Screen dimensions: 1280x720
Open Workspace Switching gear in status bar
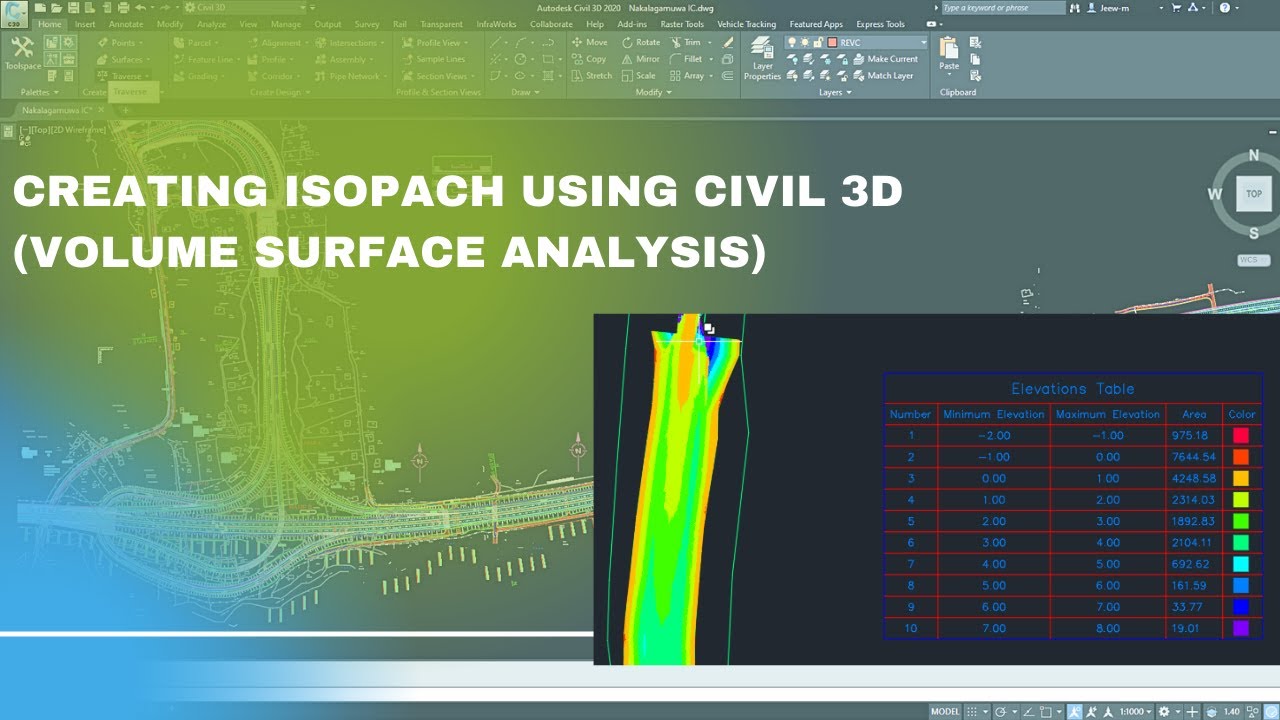(1164, 712)
